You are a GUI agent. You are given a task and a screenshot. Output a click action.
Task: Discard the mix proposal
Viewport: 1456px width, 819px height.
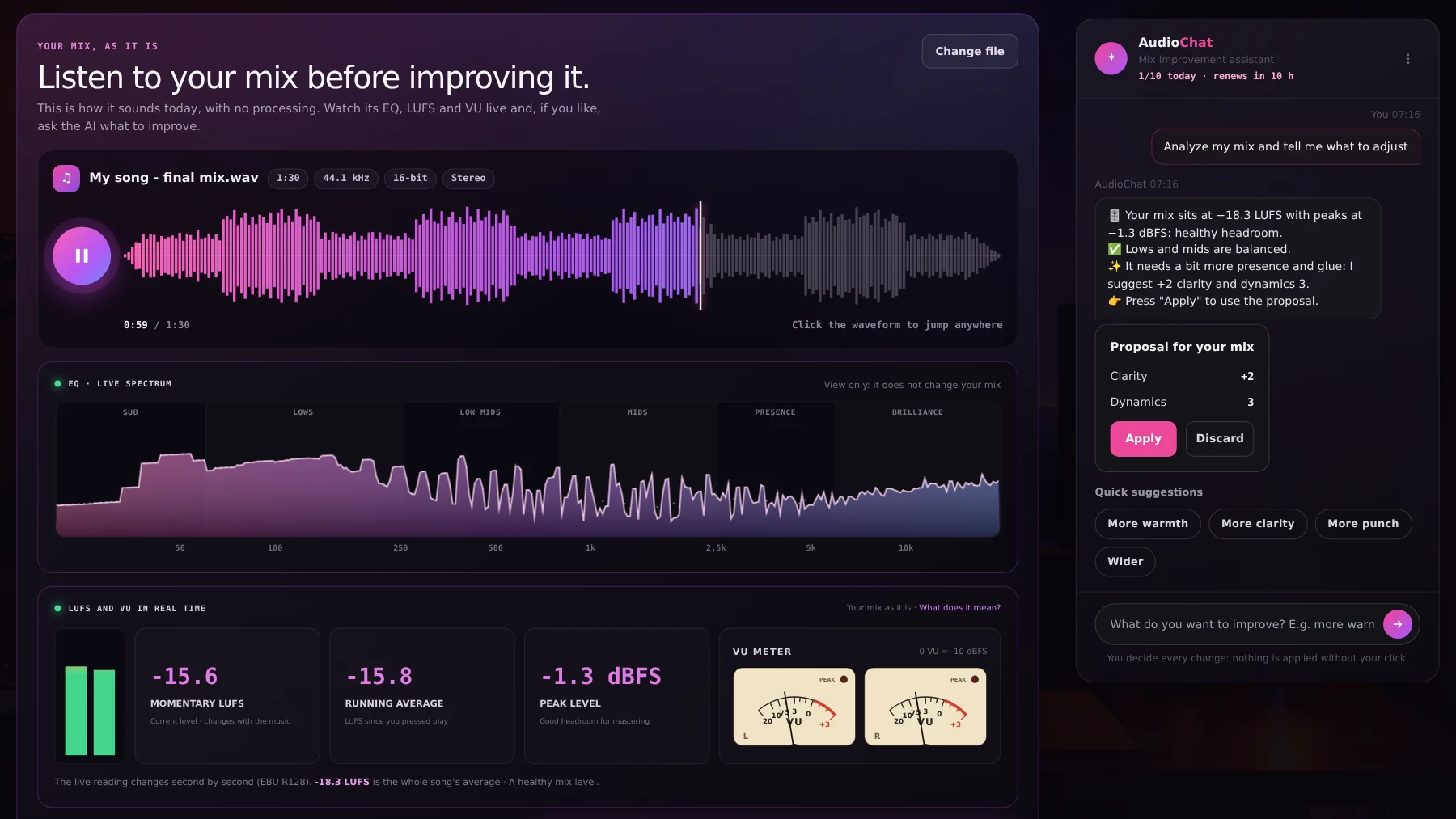pos(1220,439)
